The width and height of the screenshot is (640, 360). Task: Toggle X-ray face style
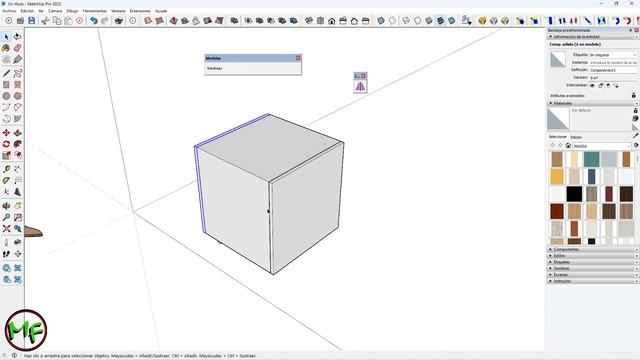381,20
